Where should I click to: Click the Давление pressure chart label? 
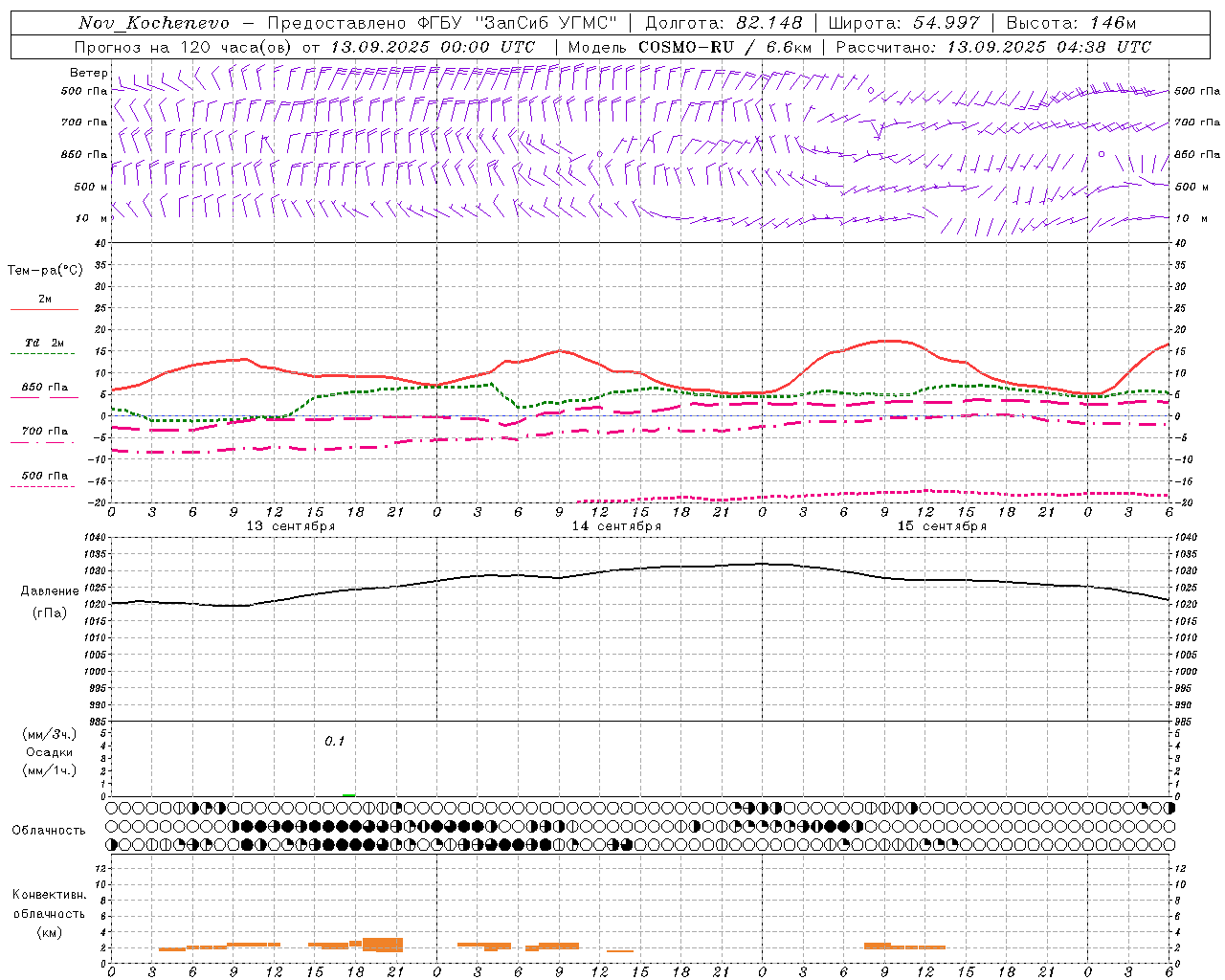coord(49,591)
